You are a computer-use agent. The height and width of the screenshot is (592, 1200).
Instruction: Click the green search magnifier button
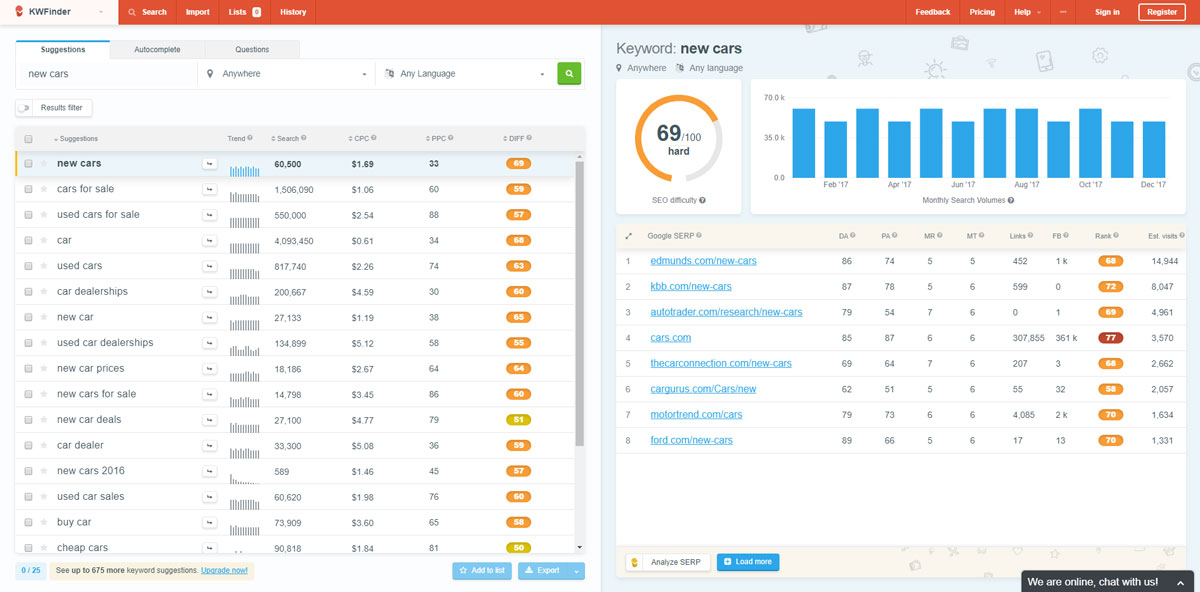569,73
